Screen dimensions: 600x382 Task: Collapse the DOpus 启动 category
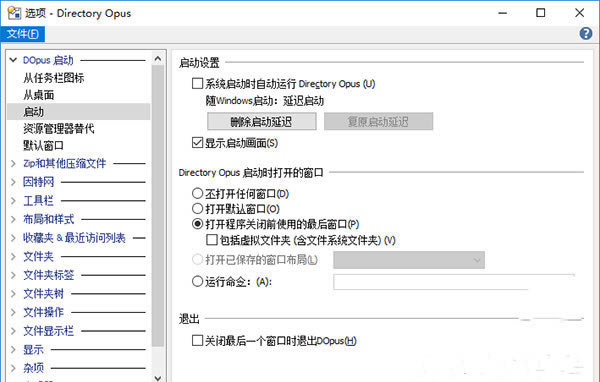tap(13, 60)
